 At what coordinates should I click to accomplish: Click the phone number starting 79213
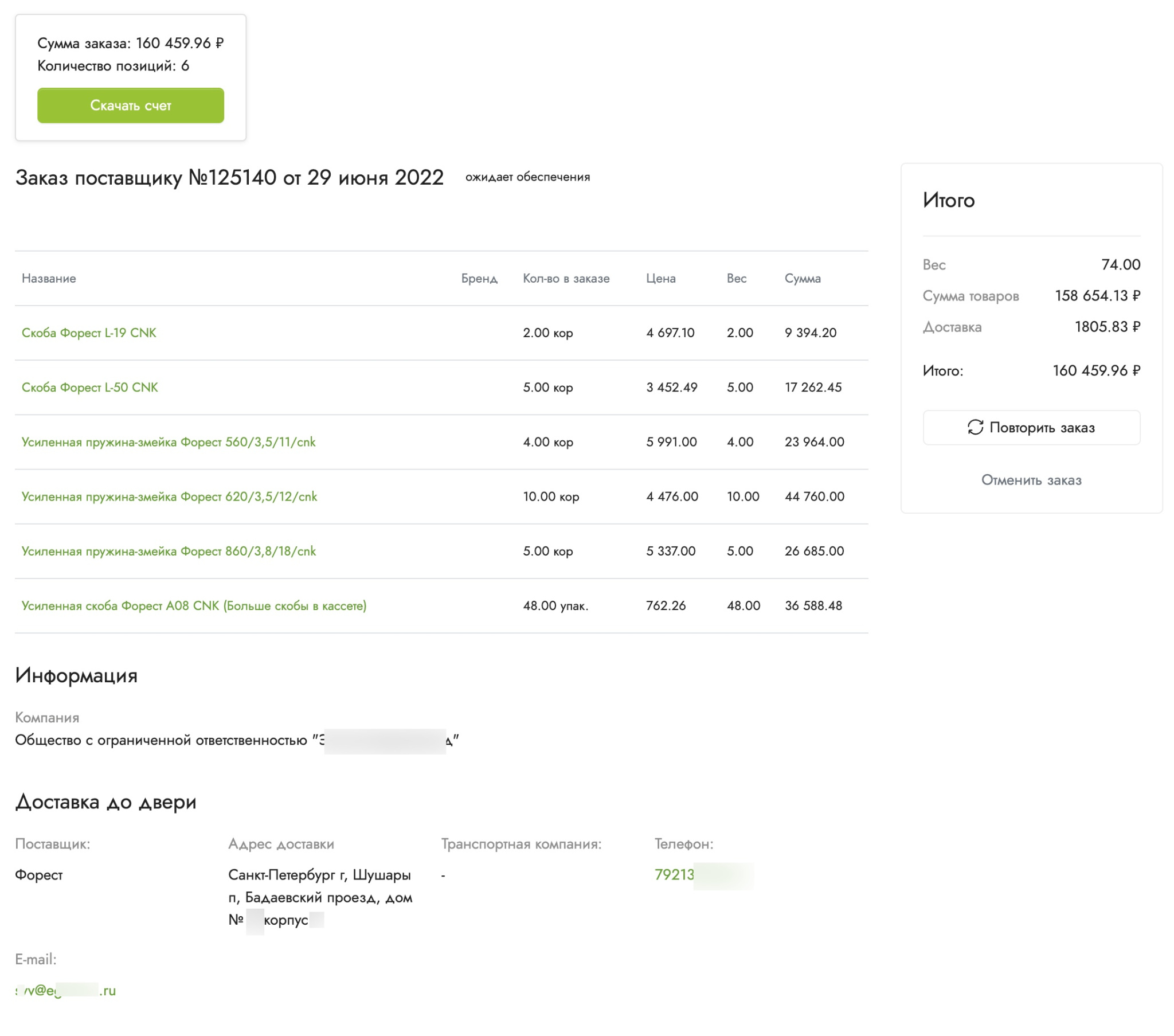pyautogui.click(x=703, y=874)
